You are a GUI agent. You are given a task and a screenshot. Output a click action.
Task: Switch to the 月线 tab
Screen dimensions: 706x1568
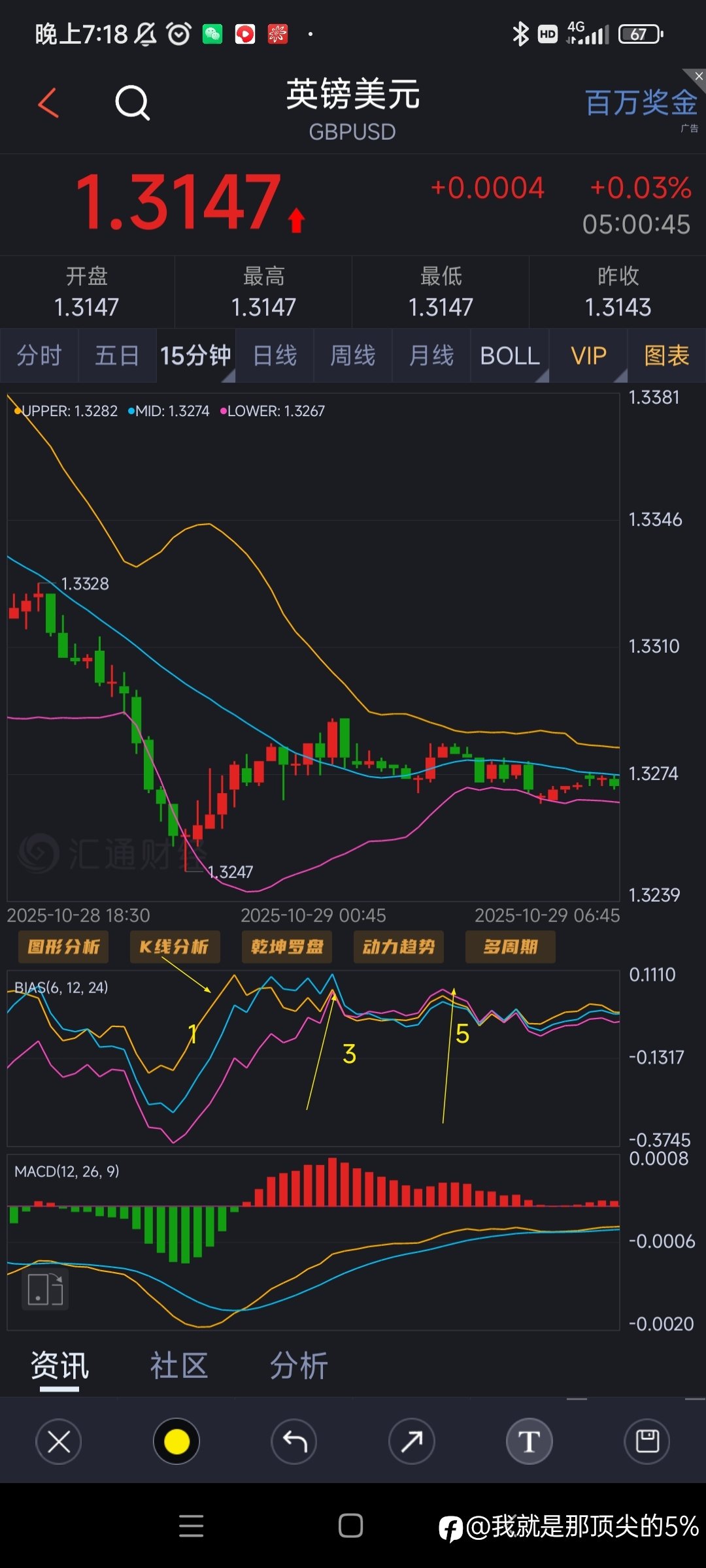click(x=431, y=356)
